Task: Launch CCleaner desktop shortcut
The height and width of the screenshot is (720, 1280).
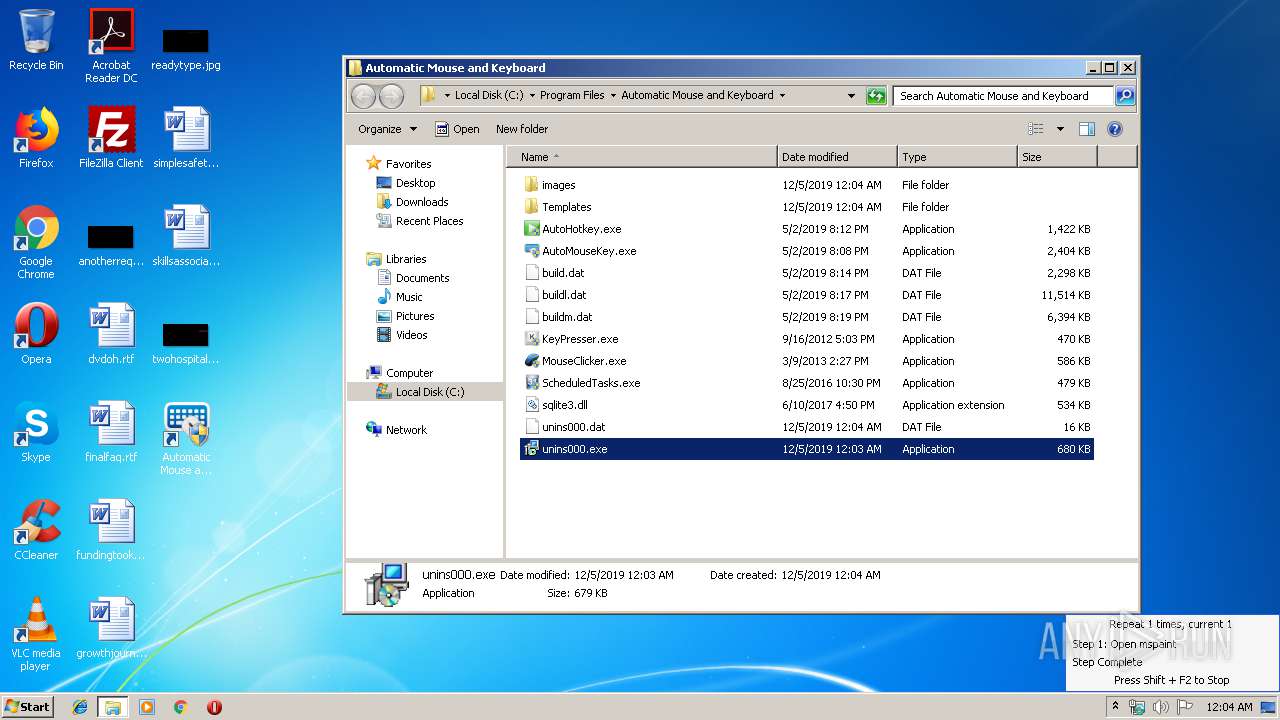Action: 36,530
